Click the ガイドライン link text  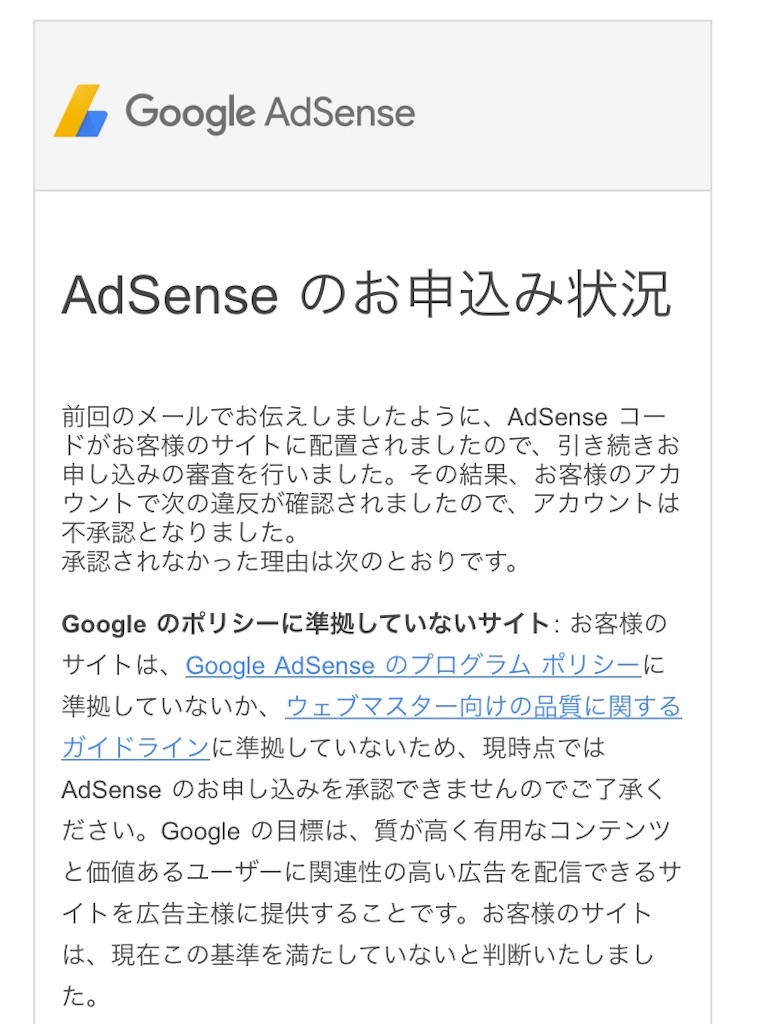135,748
